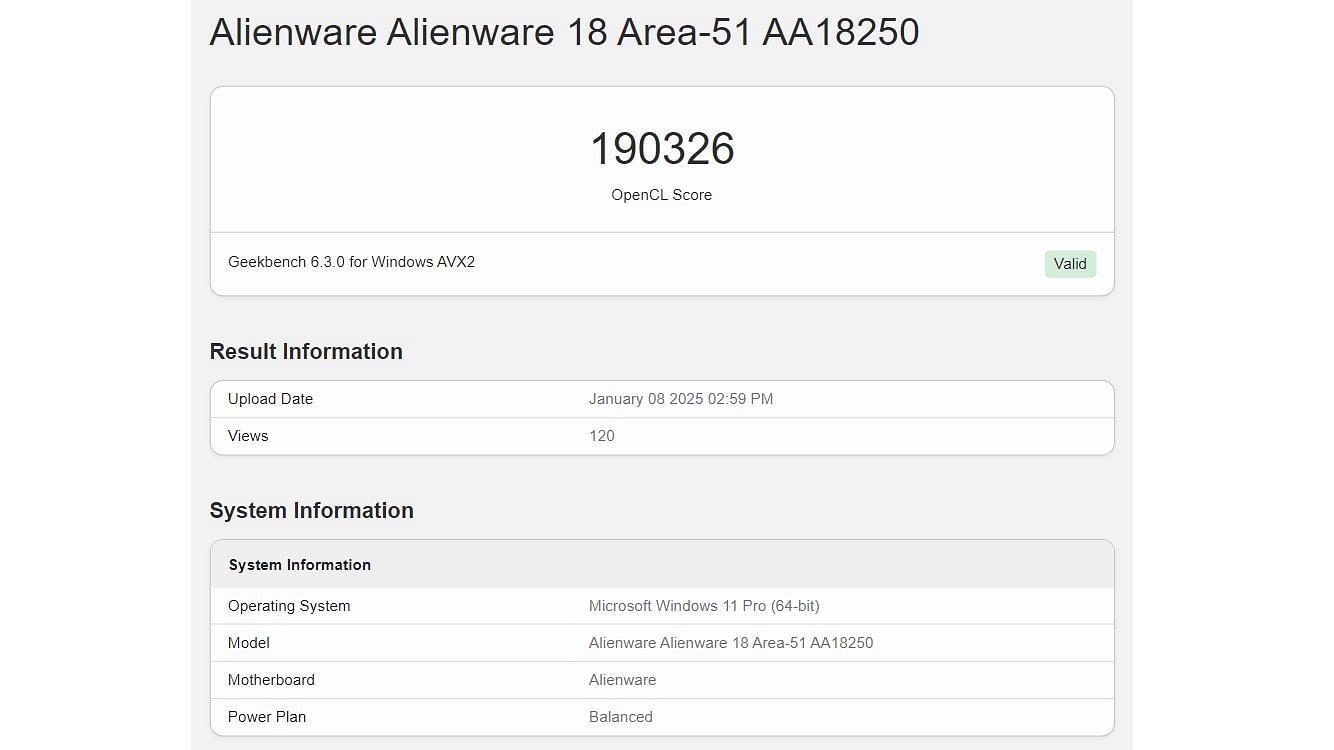This screenshot has width=1334, height=750.
Task: Click the Model row label
Action: click(x=249, y=643)
